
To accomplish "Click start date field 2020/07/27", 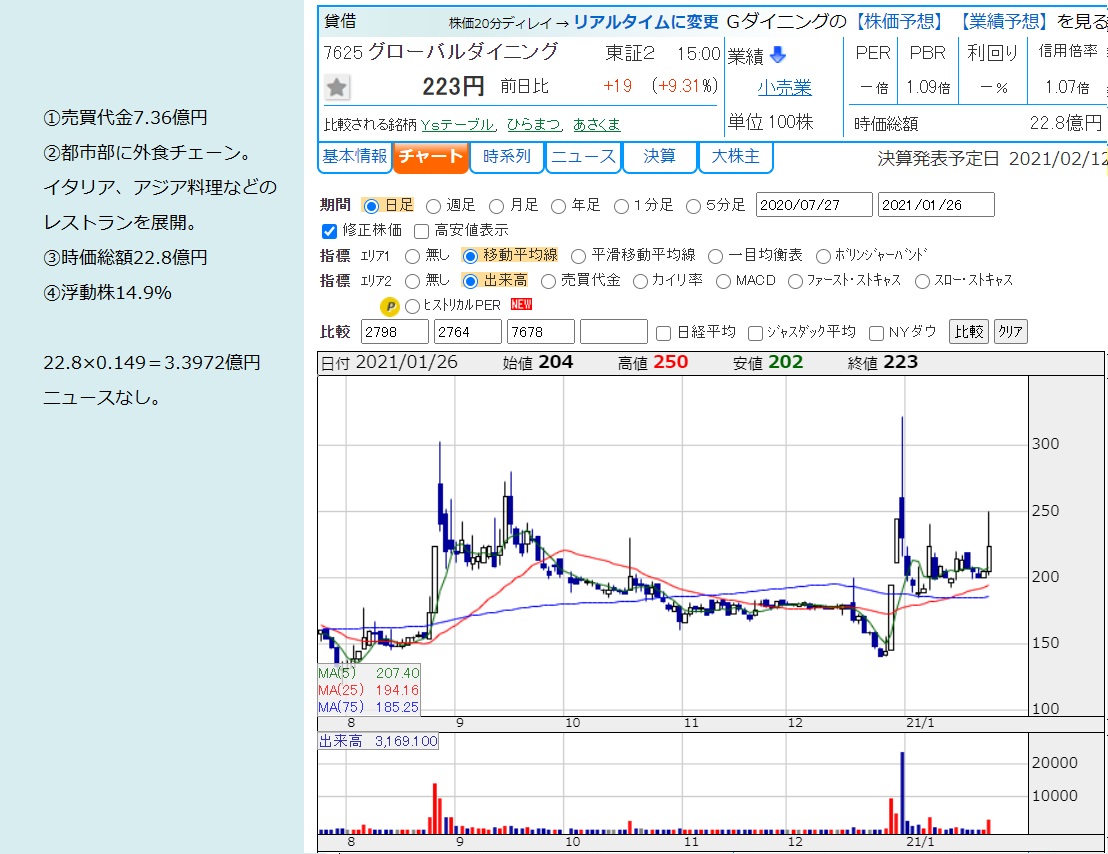I will click(x=814, y=205).
